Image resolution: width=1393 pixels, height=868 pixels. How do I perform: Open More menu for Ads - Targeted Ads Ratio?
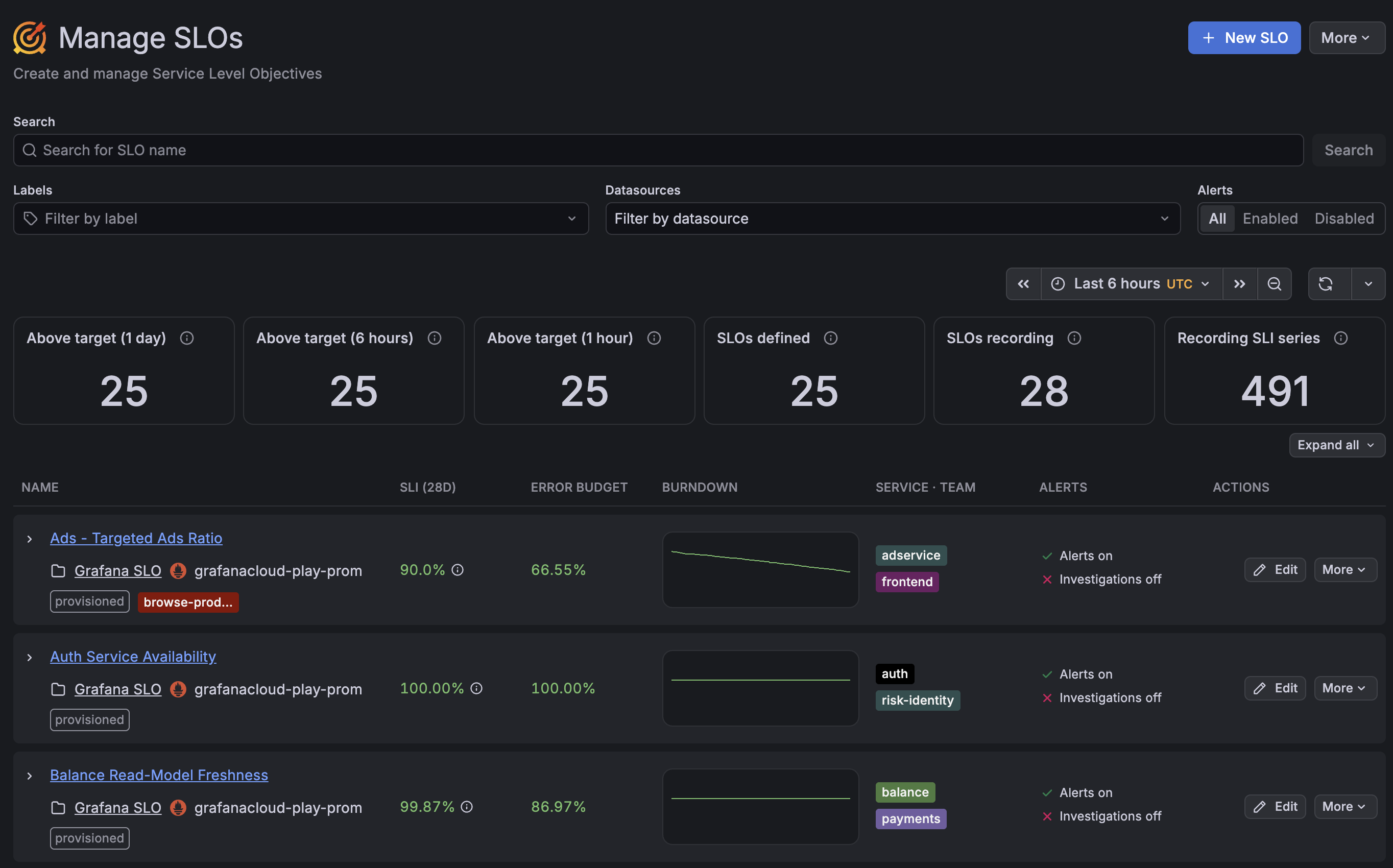point(1345,569)
